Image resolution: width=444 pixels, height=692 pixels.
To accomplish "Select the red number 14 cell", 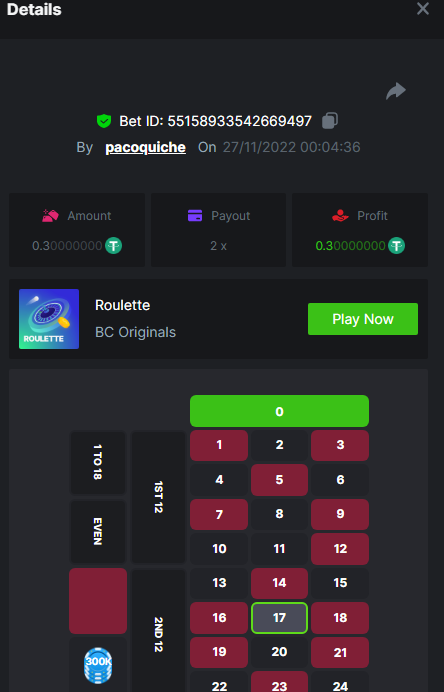I will coord(279,583).
